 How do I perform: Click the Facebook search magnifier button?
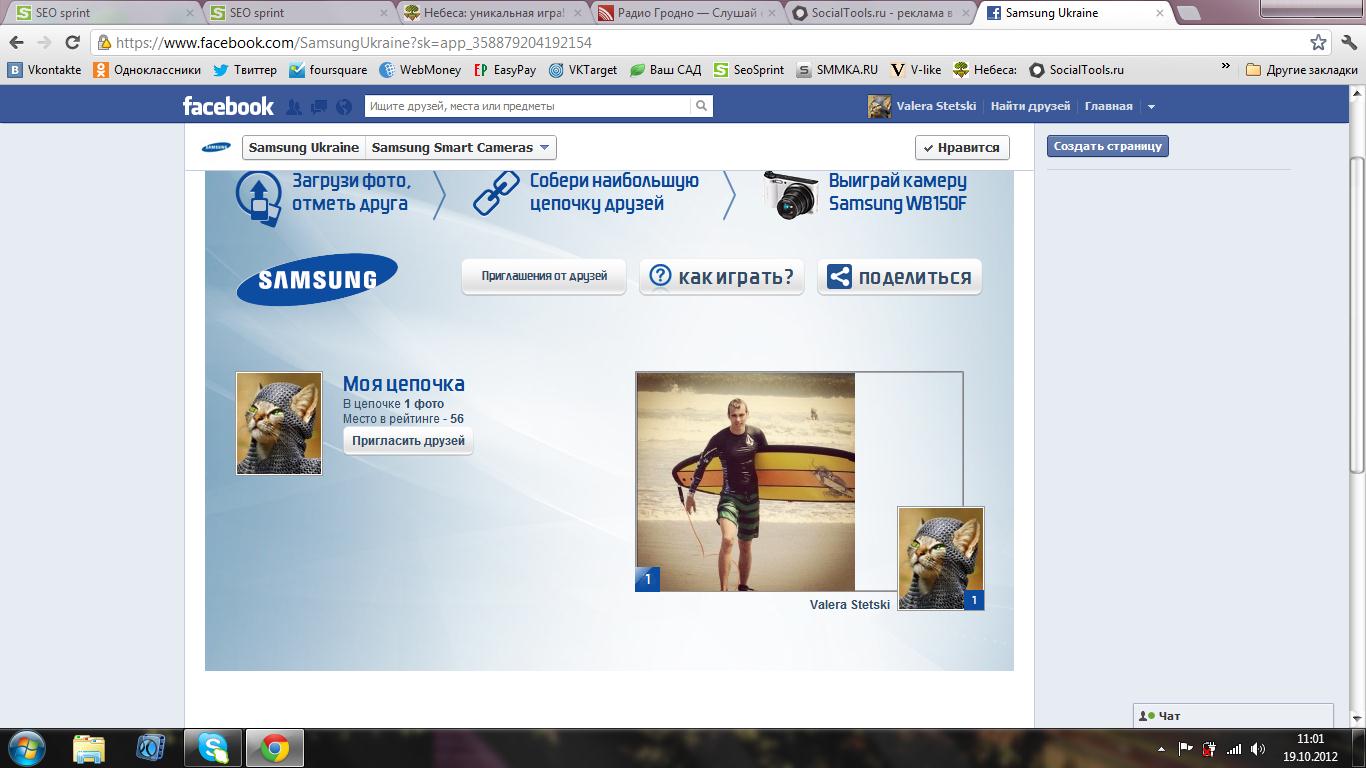[x=702, y=106]
